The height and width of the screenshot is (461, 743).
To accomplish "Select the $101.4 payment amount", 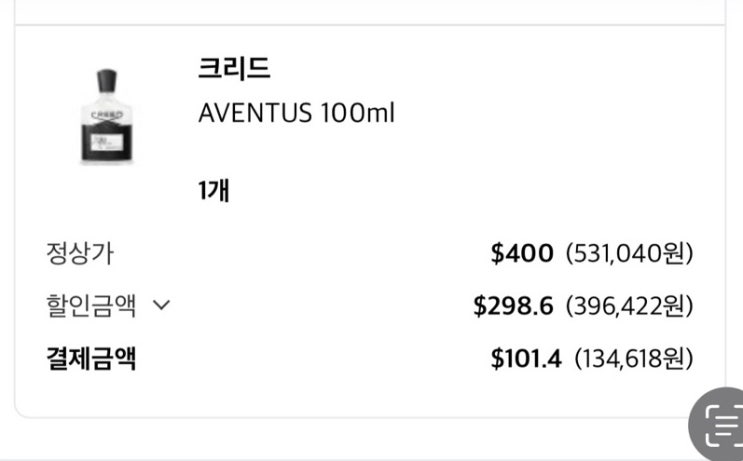I will pos(526,358).
